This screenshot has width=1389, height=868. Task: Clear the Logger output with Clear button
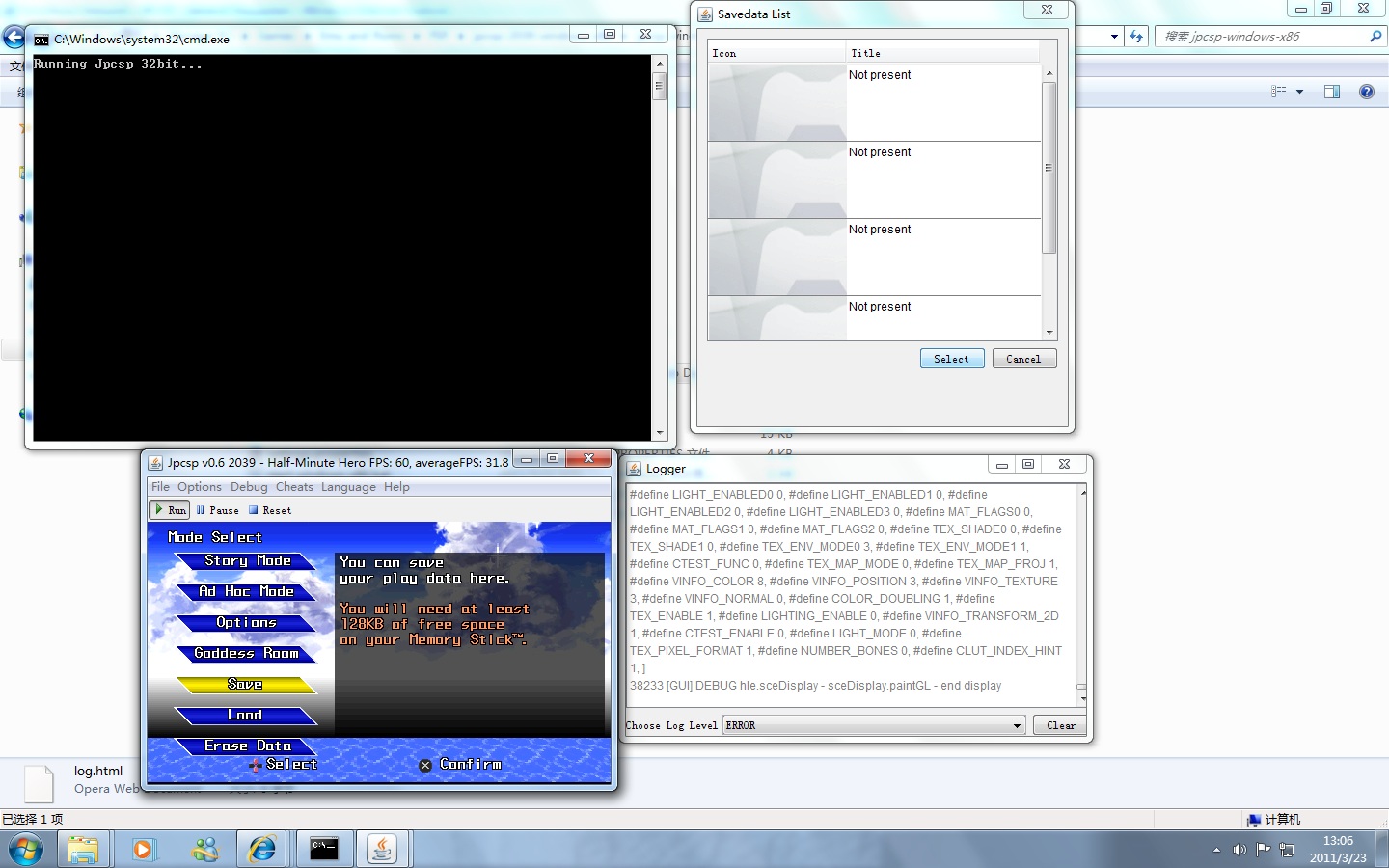(1060, 725)
